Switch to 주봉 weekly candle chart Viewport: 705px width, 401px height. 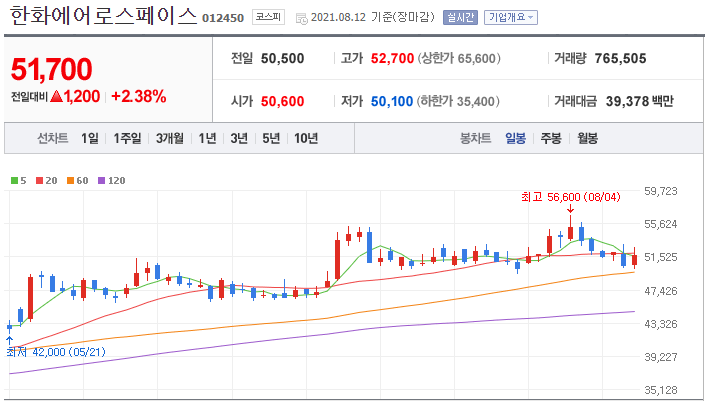(551, 138)
